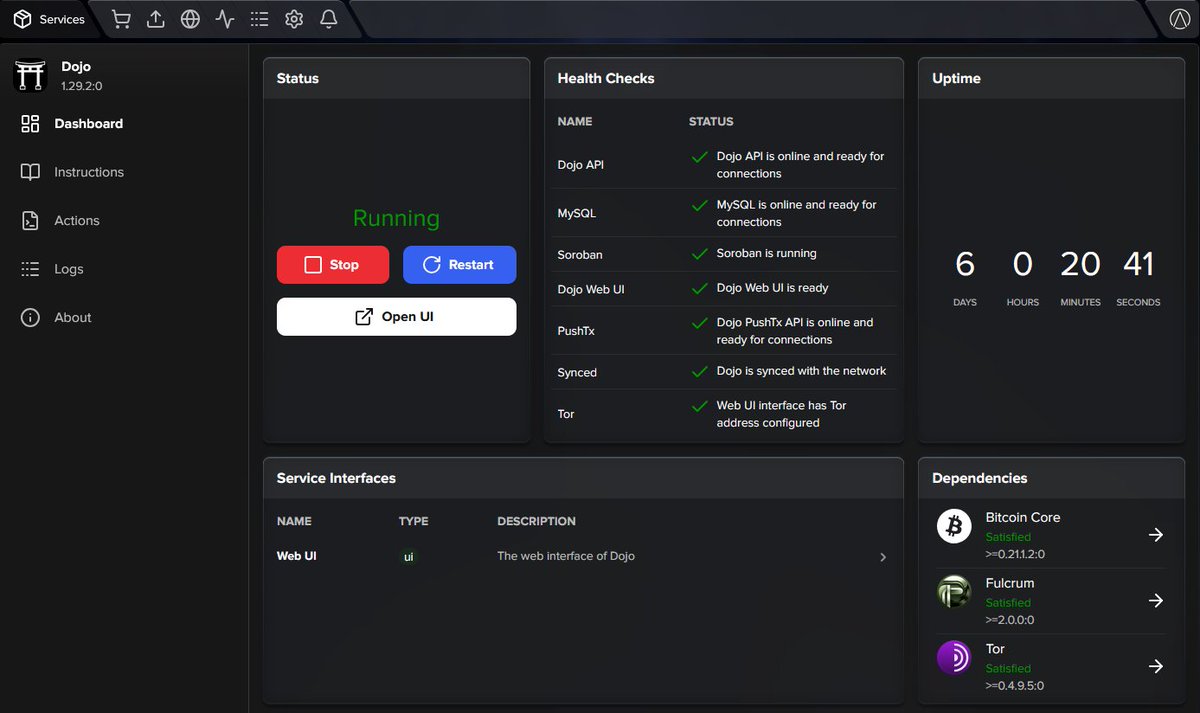Screen dimensions: 1200x713
Task: Click Bitcoin Core version '>=0.21.1.2:0'
Action: coord(1015,554)
